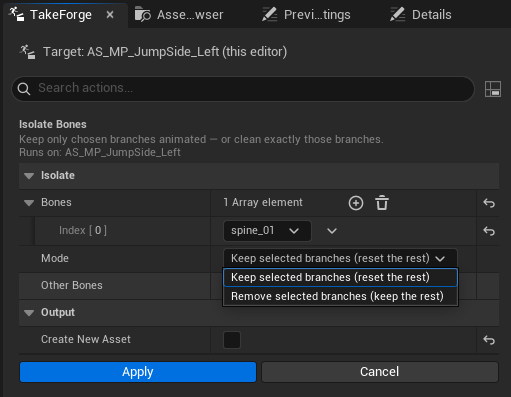This screenshot has height=397, width=511.
Task: Click the Mode combo box
Action: [x=340, y=258]
